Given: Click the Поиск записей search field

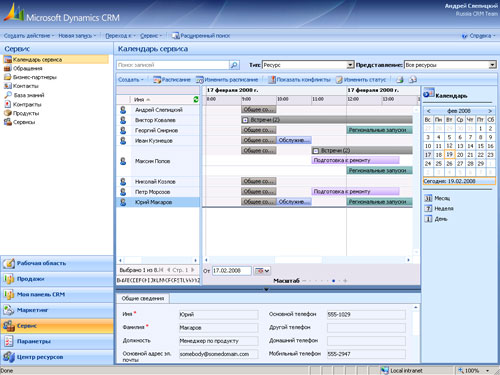Looking at the screenshot, I should (173, 65).
